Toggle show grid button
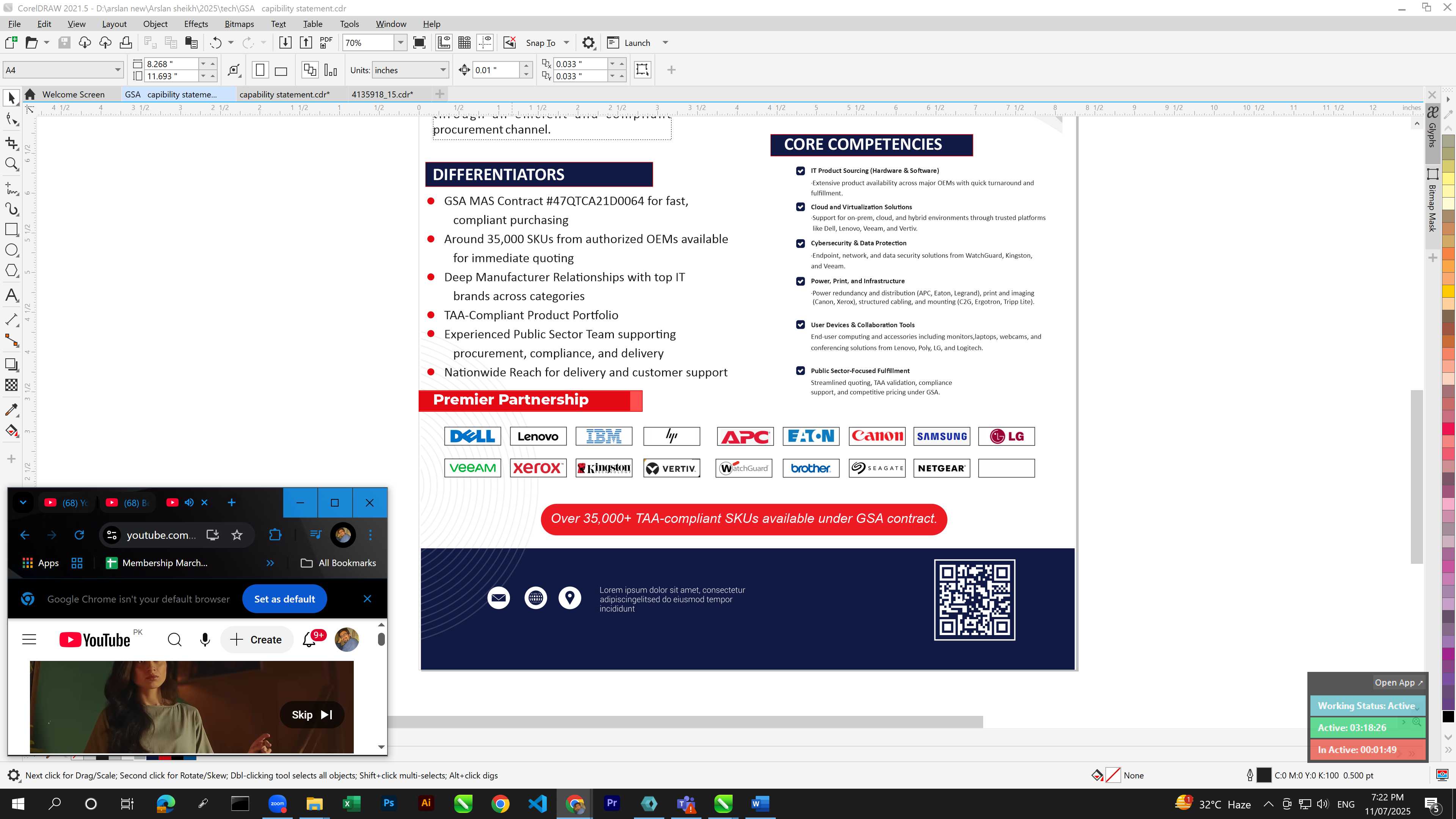The image size is (1456, 819). [464, 42]
